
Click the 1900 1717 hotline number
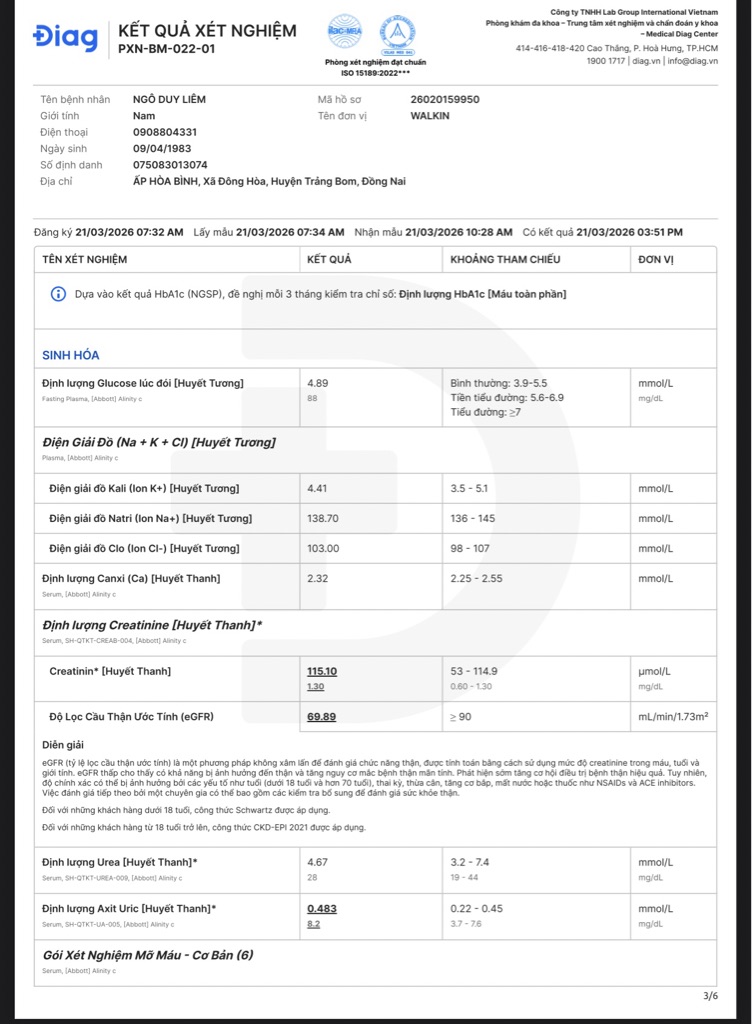pyautogui.click(x=606, y=61)
